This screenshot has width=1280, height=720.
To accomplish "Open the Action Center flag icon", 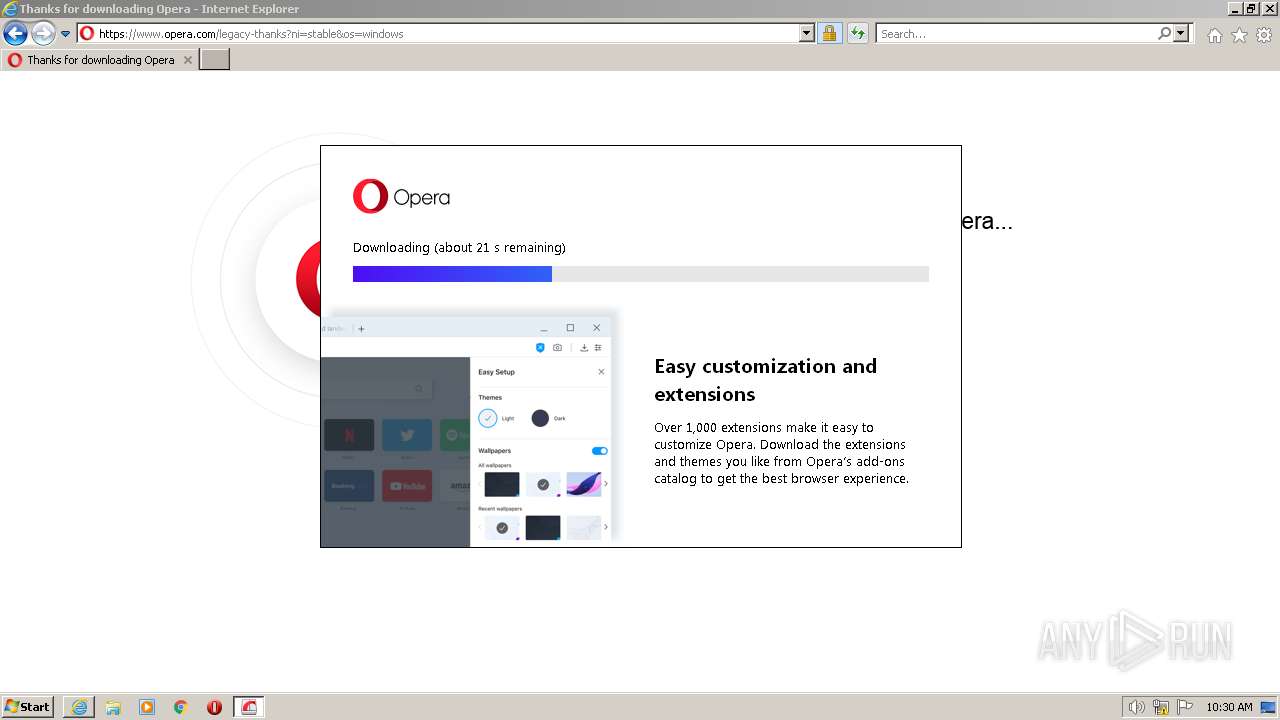I will point(1185,707).
